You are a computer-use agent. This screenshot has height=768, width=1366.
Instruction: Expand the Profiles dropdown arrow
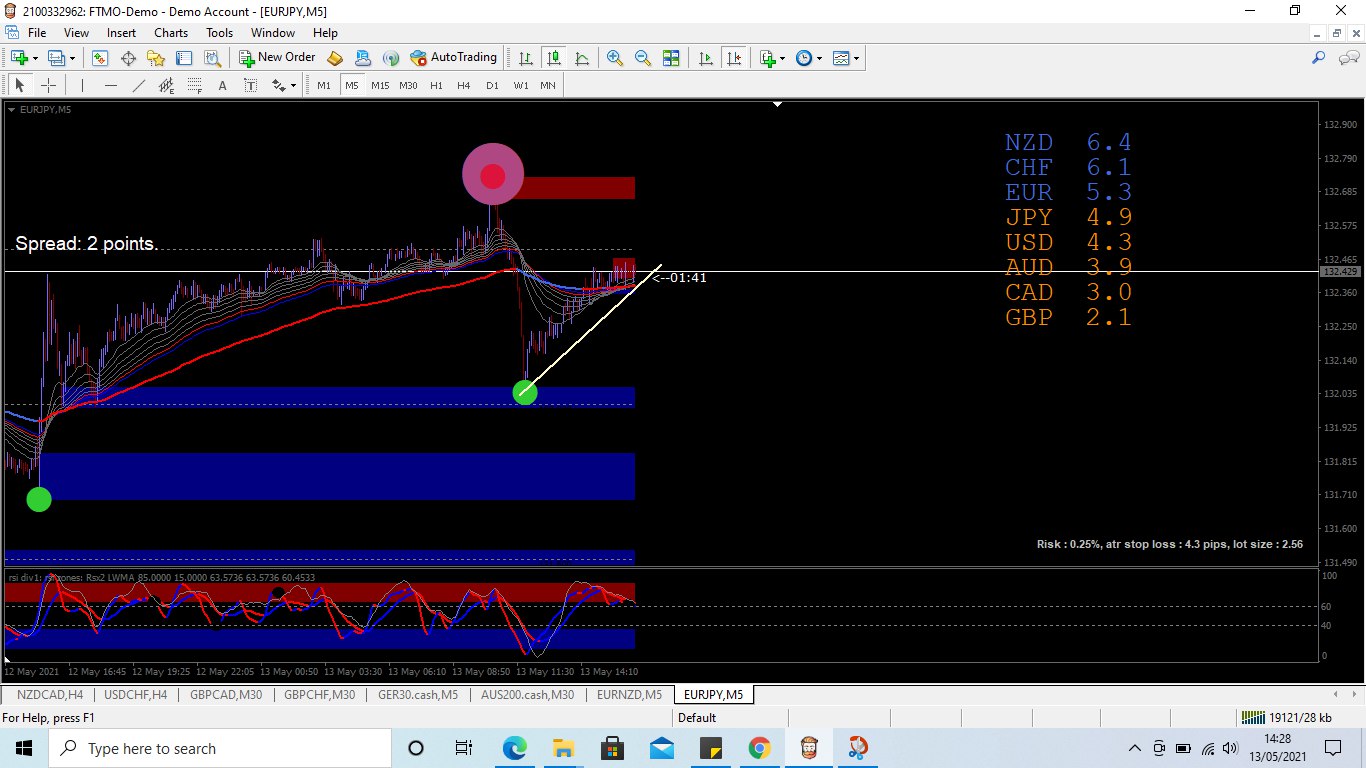[72, 58]
